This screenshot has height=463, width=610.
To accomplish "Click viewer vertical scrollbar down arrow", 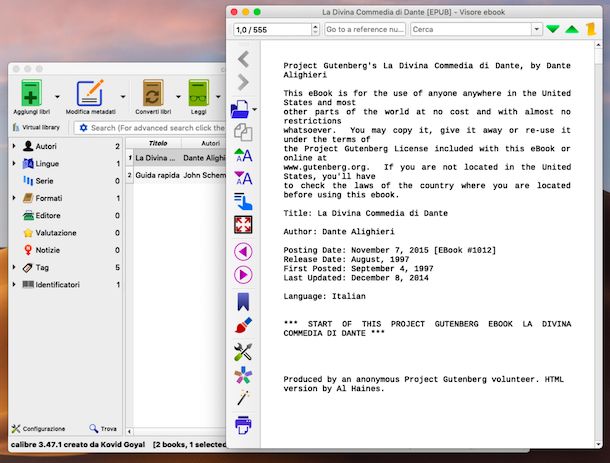I will click(x=598, y=444).
